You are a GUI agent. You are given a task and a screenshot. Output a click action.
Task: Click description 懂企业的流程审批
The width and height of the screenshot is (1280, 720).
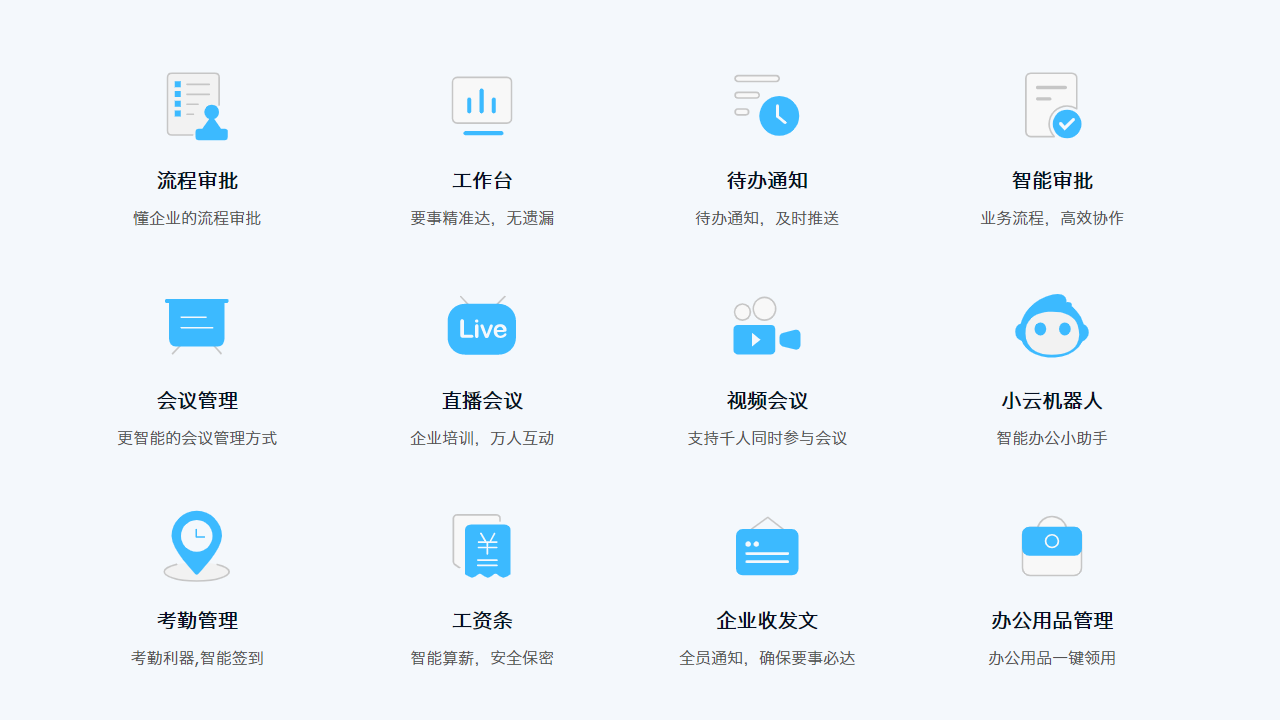(x=197, y=218)
